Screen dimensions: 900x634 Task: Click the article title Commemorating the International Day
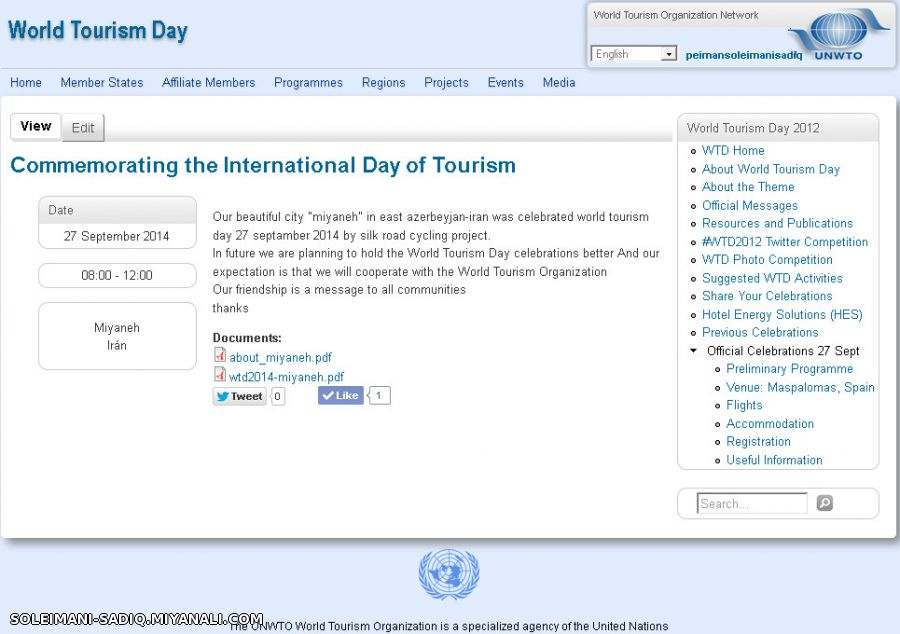point(263,165)
